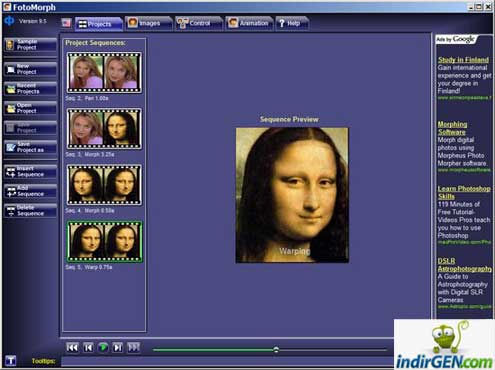The image size is (495, 370).
Task: Open the Animation tab
Action: [249, 23]
